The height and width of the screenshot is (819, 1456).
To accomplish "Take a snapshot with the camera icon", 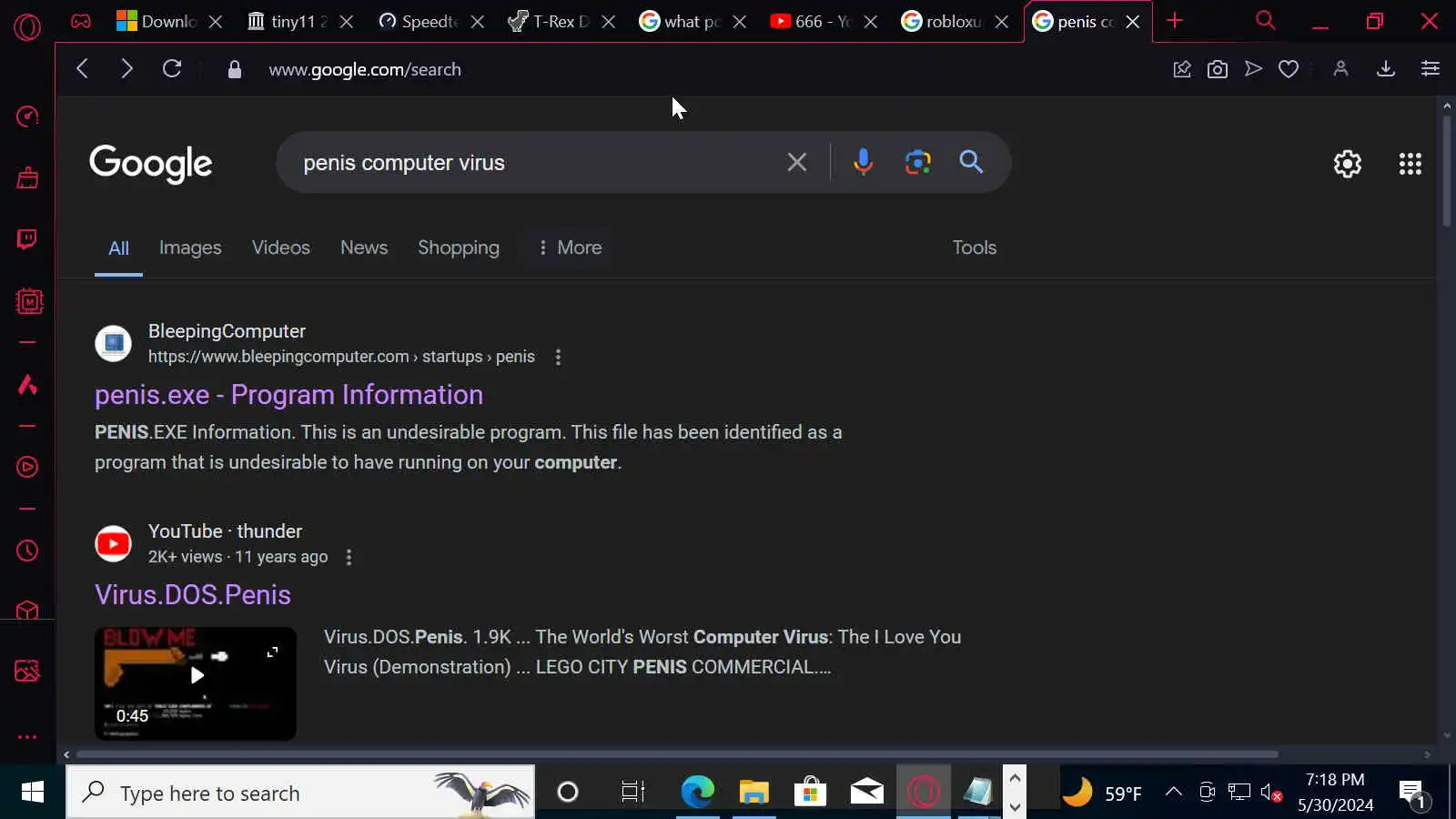I will pyautogui.click(x=1218, y=69).
